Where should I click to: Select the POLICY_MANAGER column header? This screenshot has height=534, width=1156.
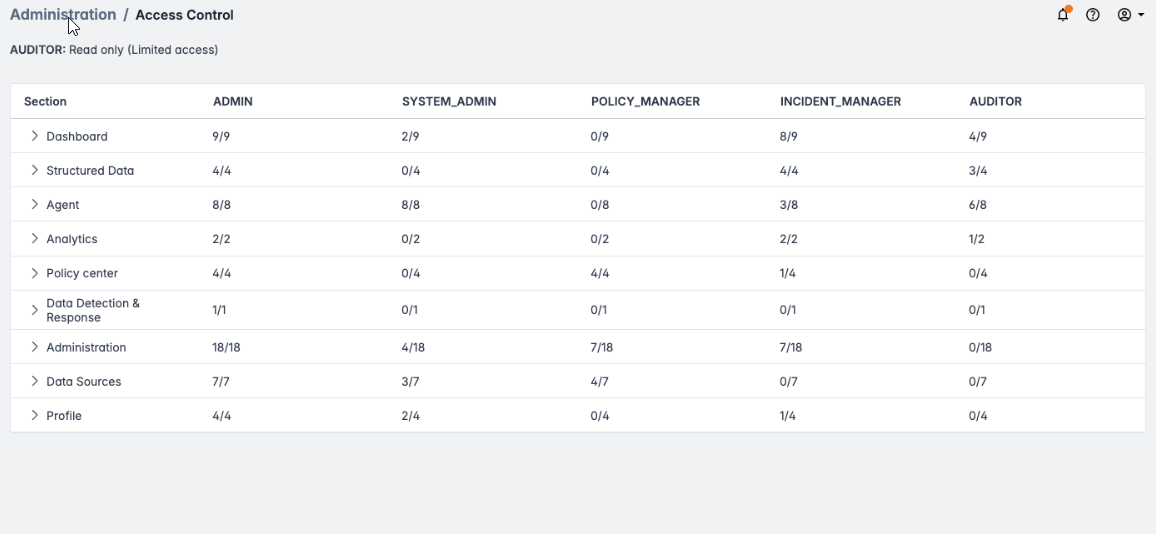645,101
